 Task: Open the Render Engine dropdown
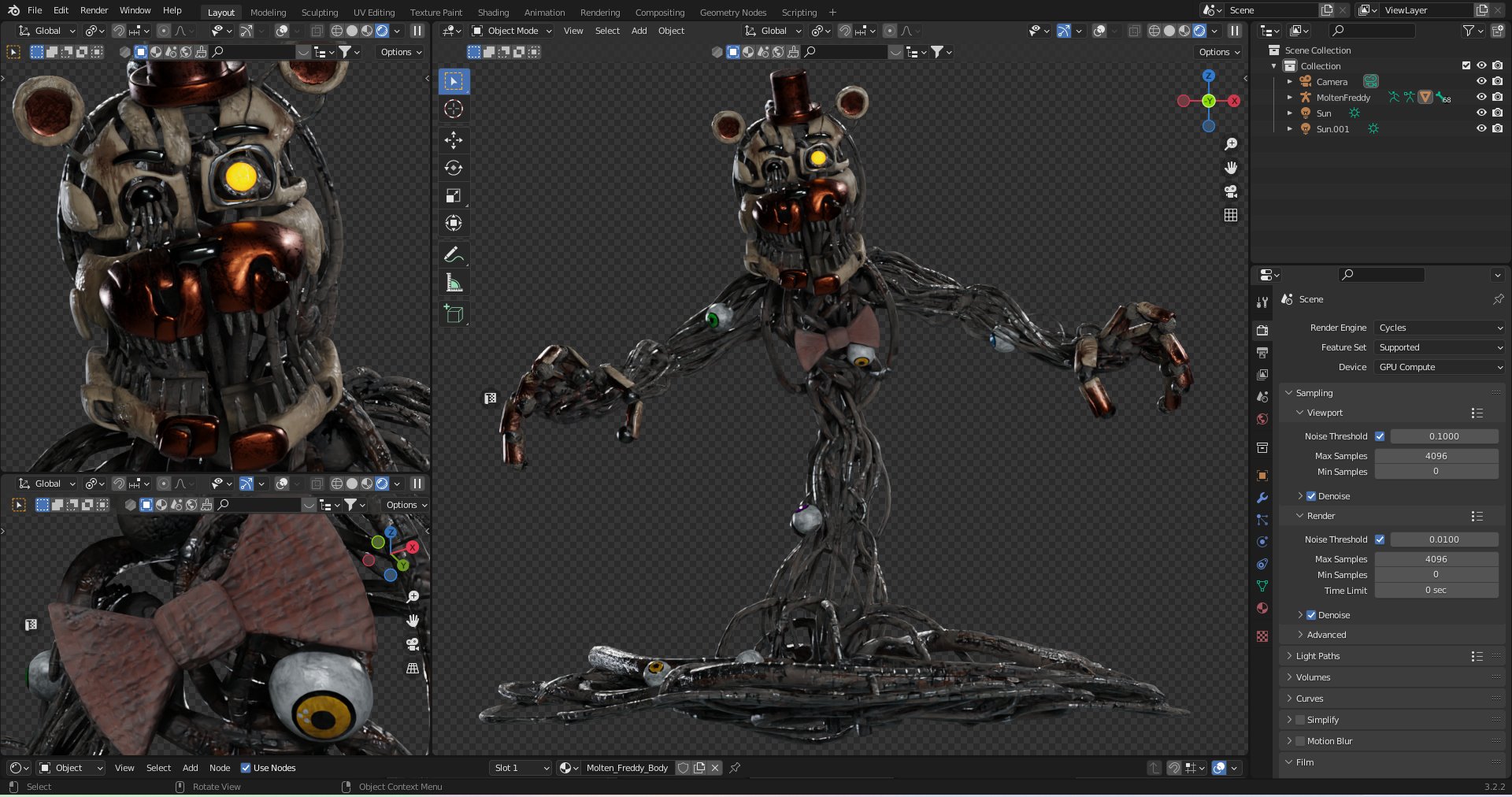pos(1440,328)
